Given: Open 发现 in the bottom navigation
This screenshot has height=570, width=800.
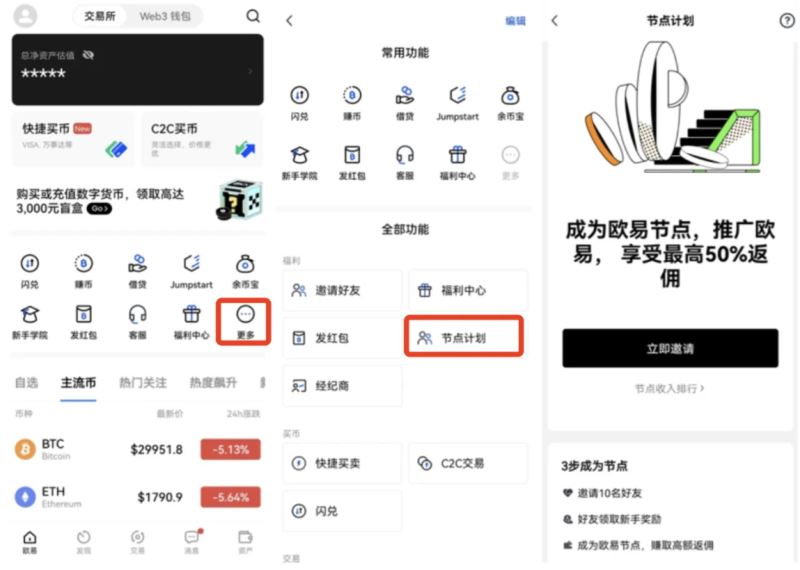Looking at the screenshot, I should pos(83,542).
